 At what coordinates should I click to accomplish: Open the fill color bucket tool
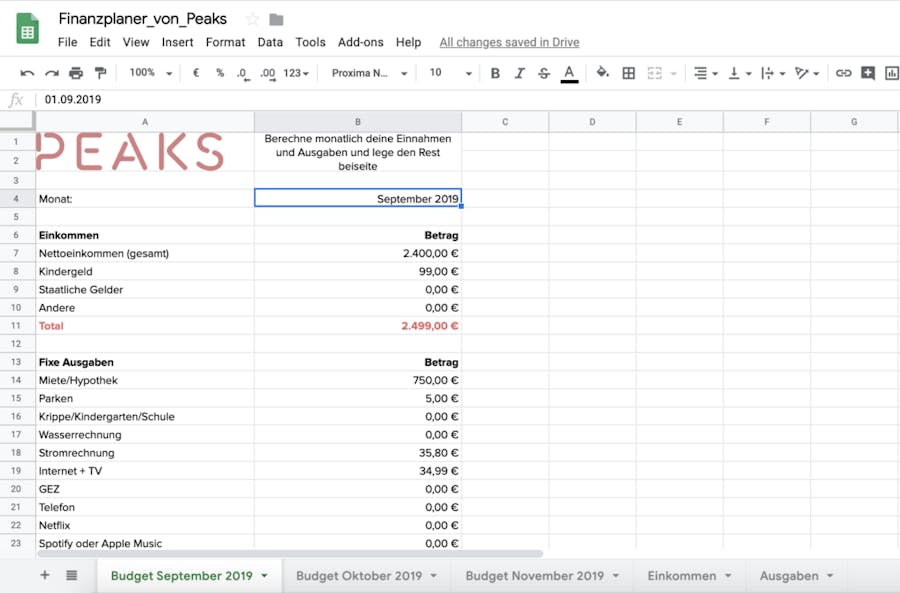point(602,73)
